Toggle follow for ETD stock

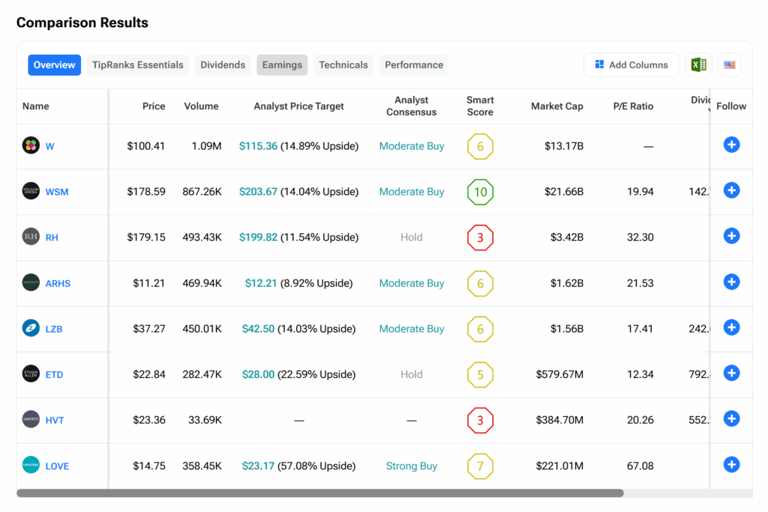pos(731,373)
